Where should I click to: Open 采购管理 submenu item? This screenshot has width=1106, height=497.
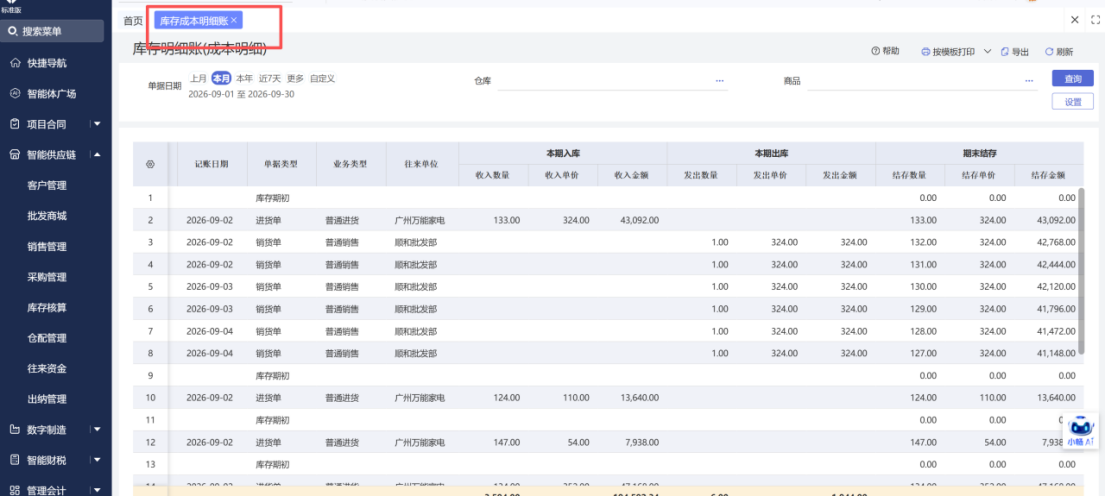point(47,277)
